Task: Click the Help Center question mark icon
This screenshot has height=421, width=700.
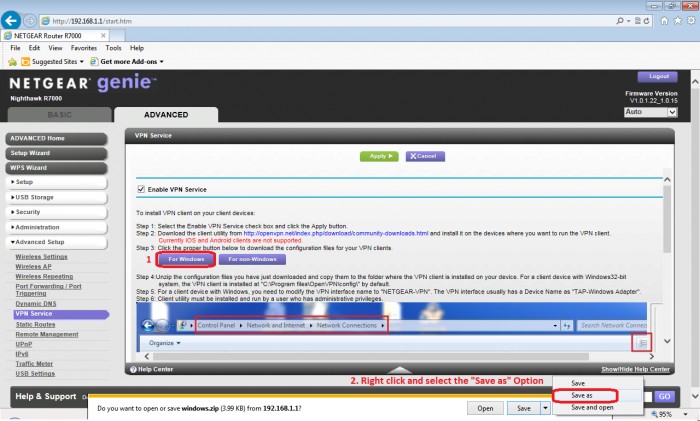Action: click(133, 369)
